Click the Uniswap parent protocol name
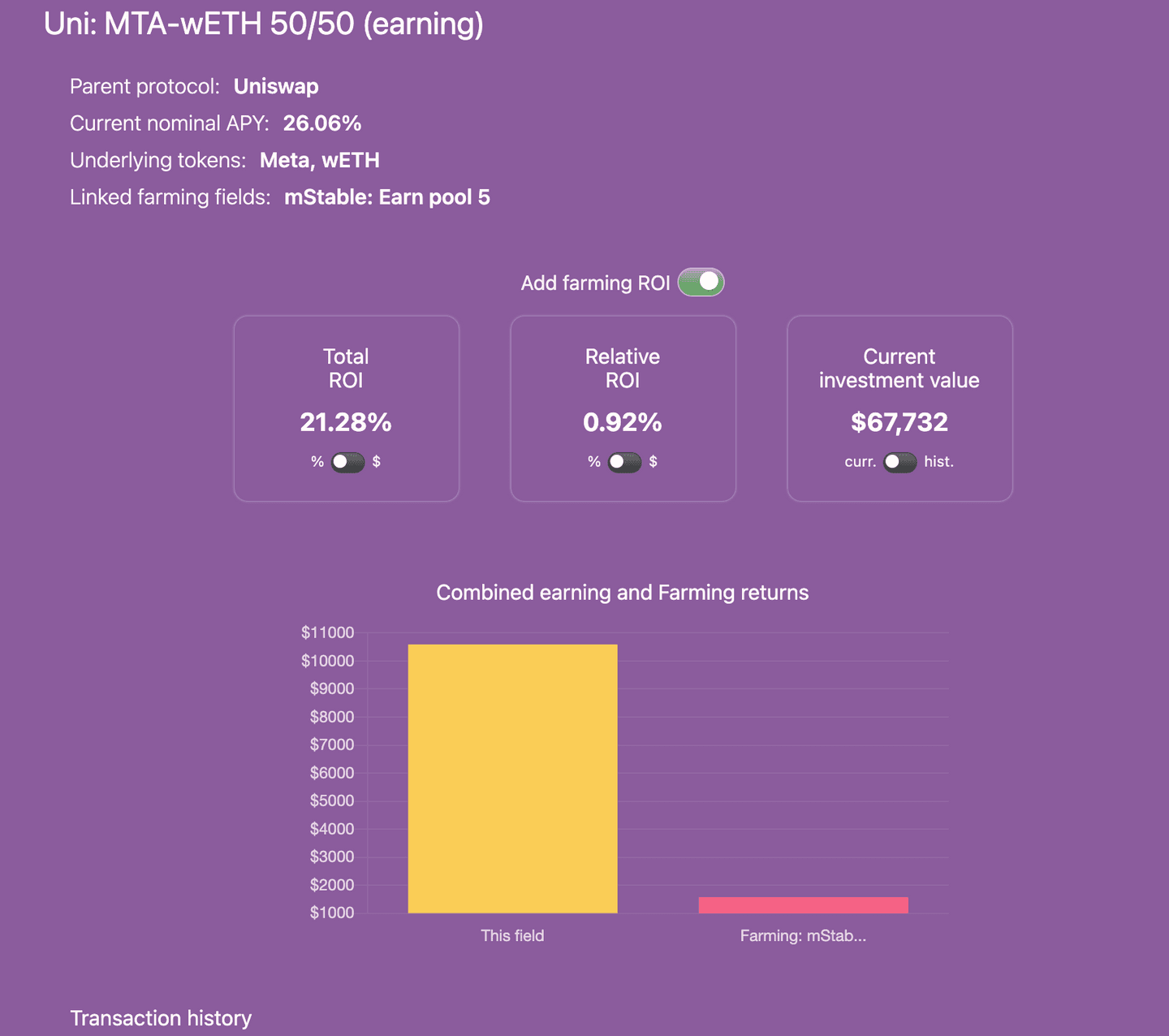Screen dimensions: 1169x1036 276,86
